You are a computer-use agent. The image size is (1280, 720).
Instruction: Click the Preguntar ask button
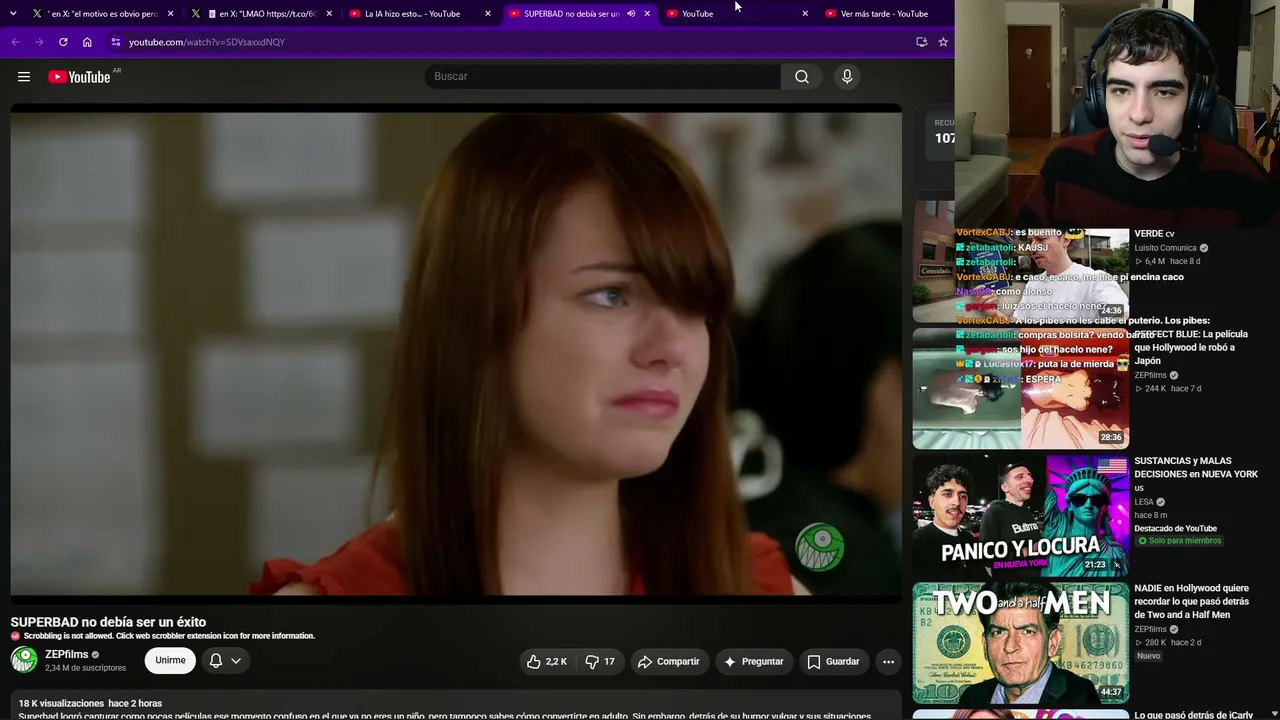point(754,661)
